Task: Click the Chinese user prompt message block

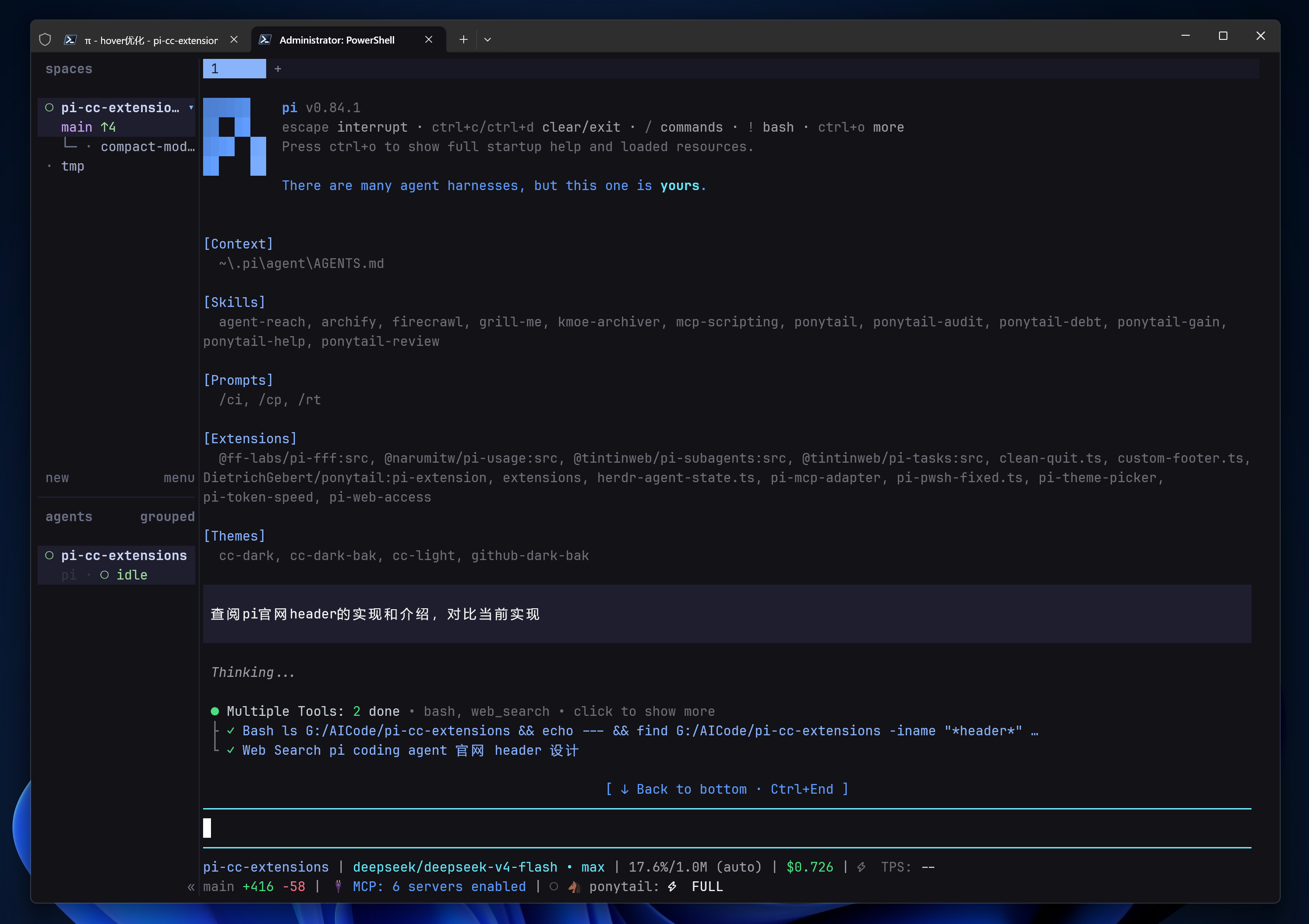Action: pos(727,614)
